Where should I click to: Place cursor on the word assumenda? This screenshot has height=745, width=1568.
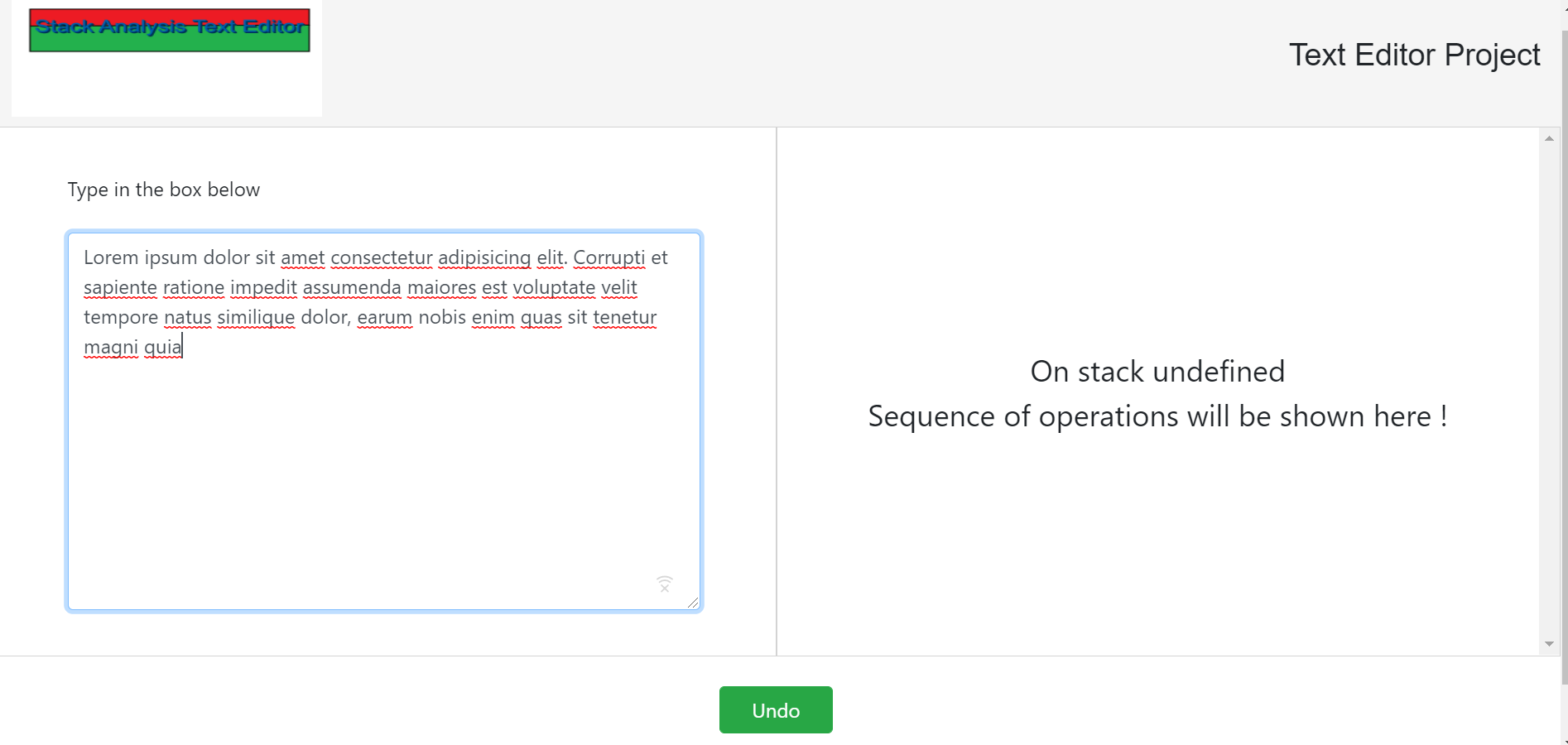point(352,287)
